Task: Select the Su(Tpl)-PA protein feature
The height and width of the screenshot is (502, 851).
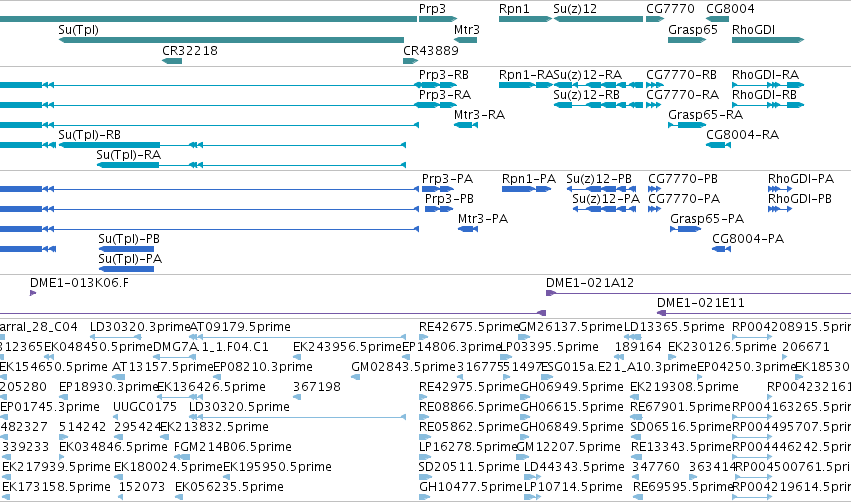Action: click(126, 270)
